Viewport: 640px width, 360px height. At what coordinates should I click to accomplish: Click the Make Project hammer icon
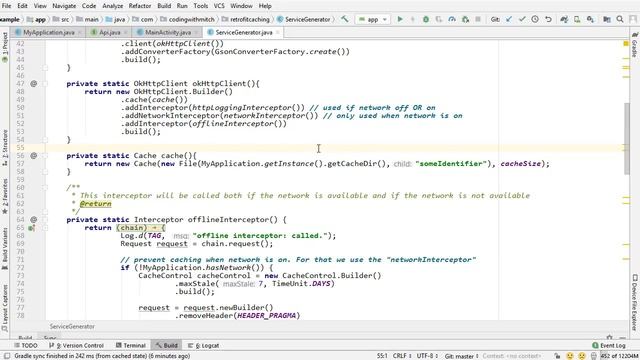pyautogui.click(x=345, y=19)
